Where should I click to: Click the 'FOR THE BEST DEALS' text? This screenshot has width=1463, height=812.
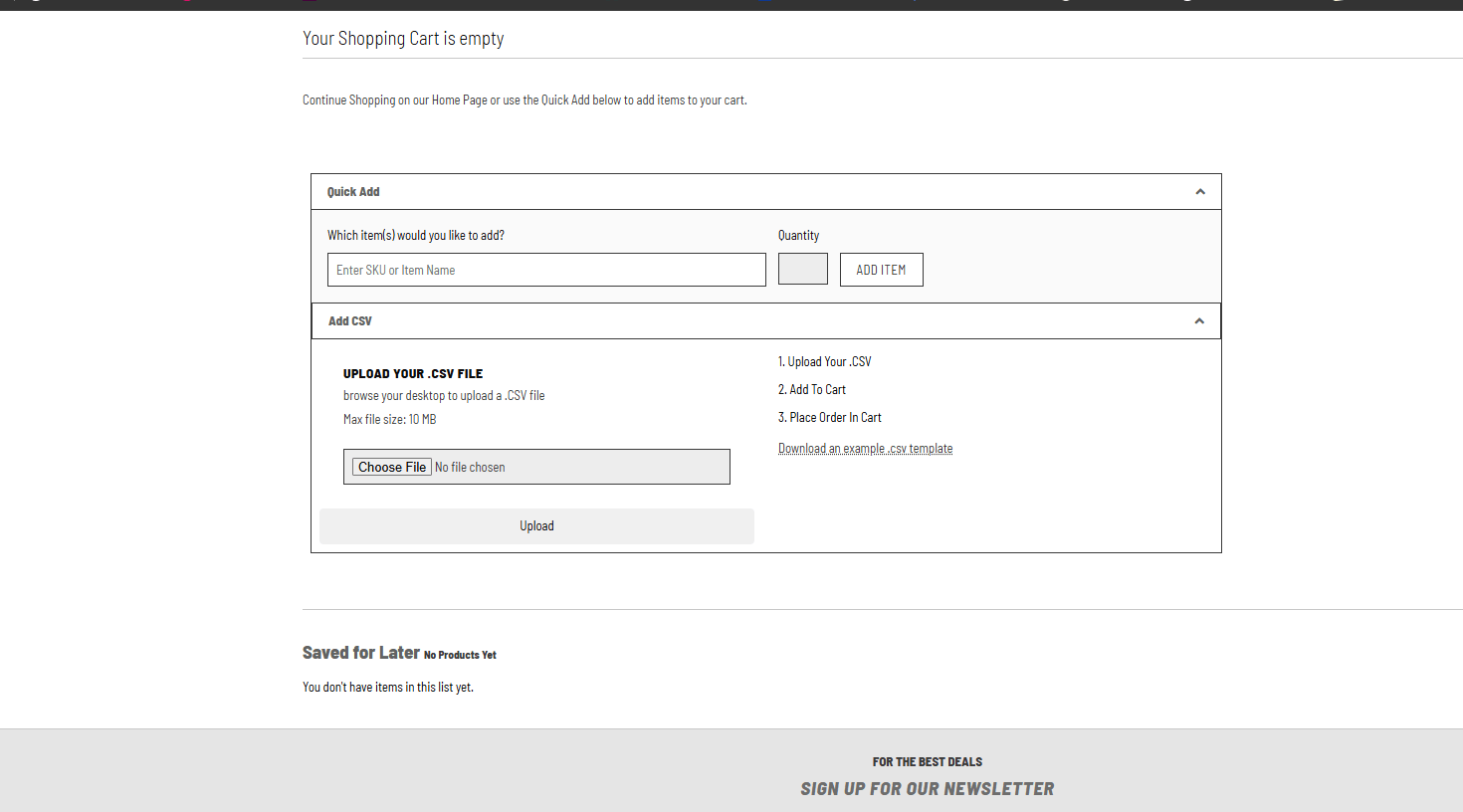(928, 762)
